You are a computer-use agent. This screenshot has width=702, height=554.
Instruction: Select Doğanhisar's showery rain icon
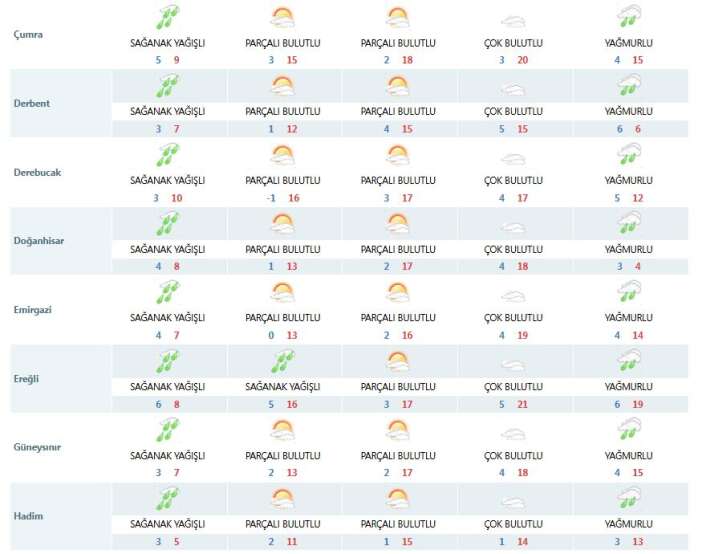(168, 224)
